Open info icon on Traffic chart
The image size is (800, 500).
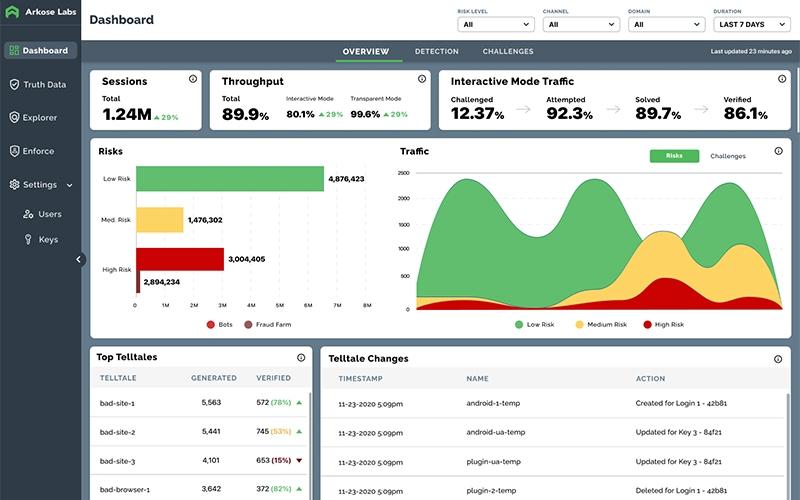tap(779, 151)
